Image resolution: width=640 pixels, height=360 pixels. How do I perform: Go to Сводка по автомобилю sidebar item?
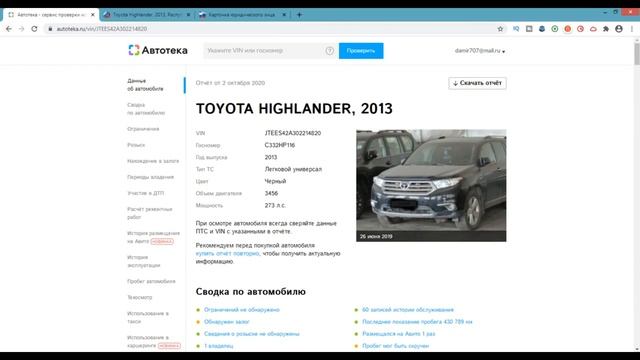pyautogui.click(x=146, y=109)
